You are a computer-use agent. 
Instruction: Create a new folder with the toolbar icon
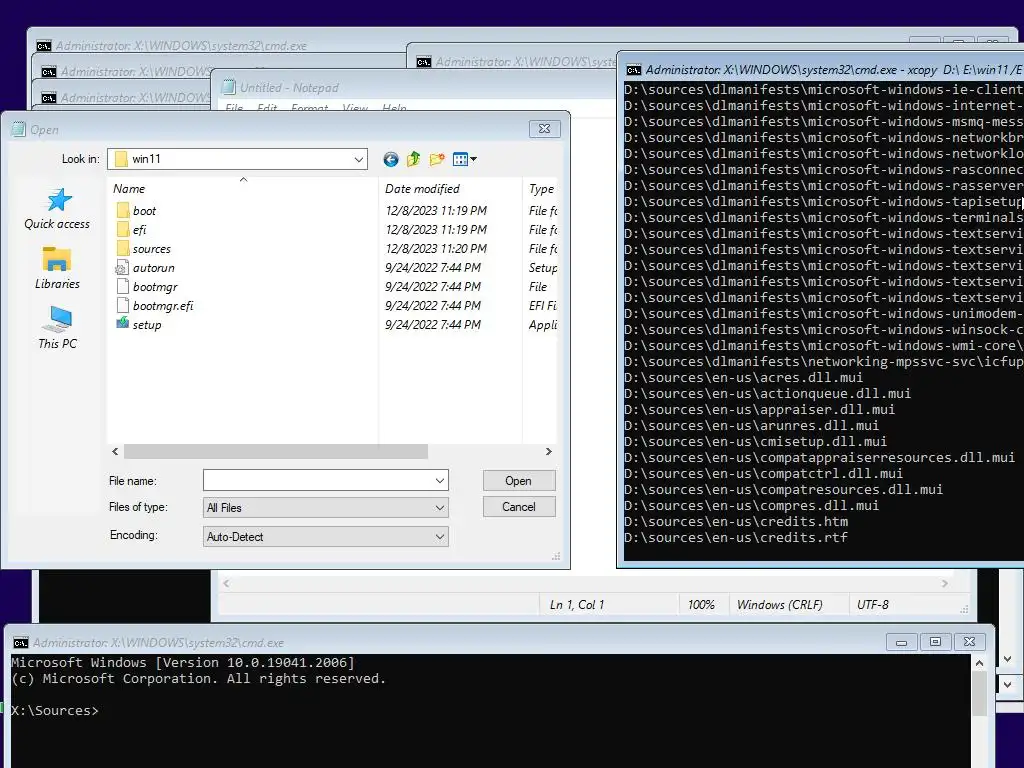tap(437, 159)
